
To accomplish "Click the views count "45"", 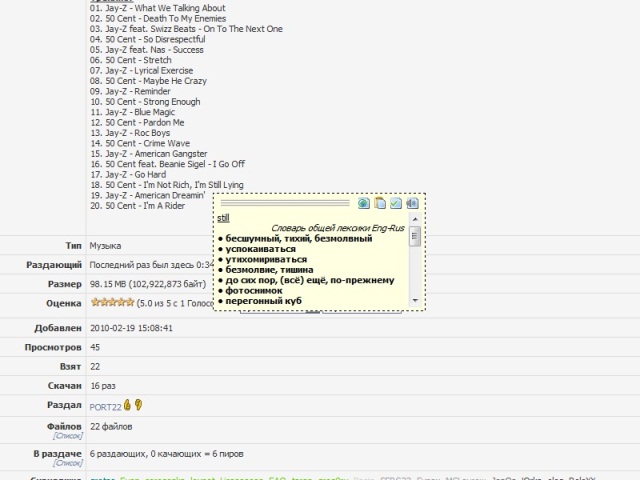I will (95, 347).
